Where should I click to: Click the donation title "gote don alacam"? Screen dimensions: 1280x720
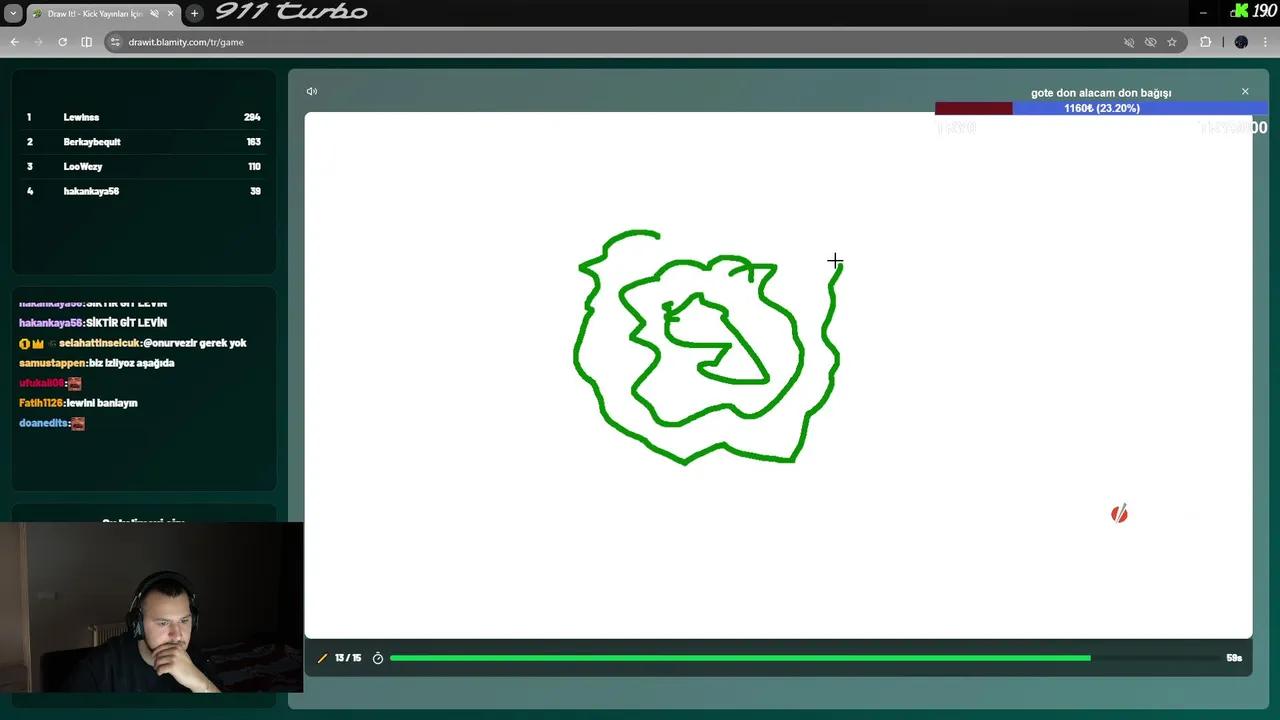coord(1101,93)
